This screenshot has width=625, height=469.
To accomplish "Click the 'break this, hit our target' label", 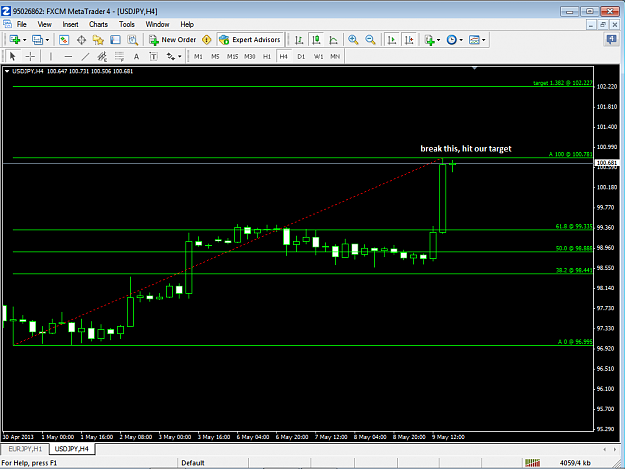I will coord(466,149).
